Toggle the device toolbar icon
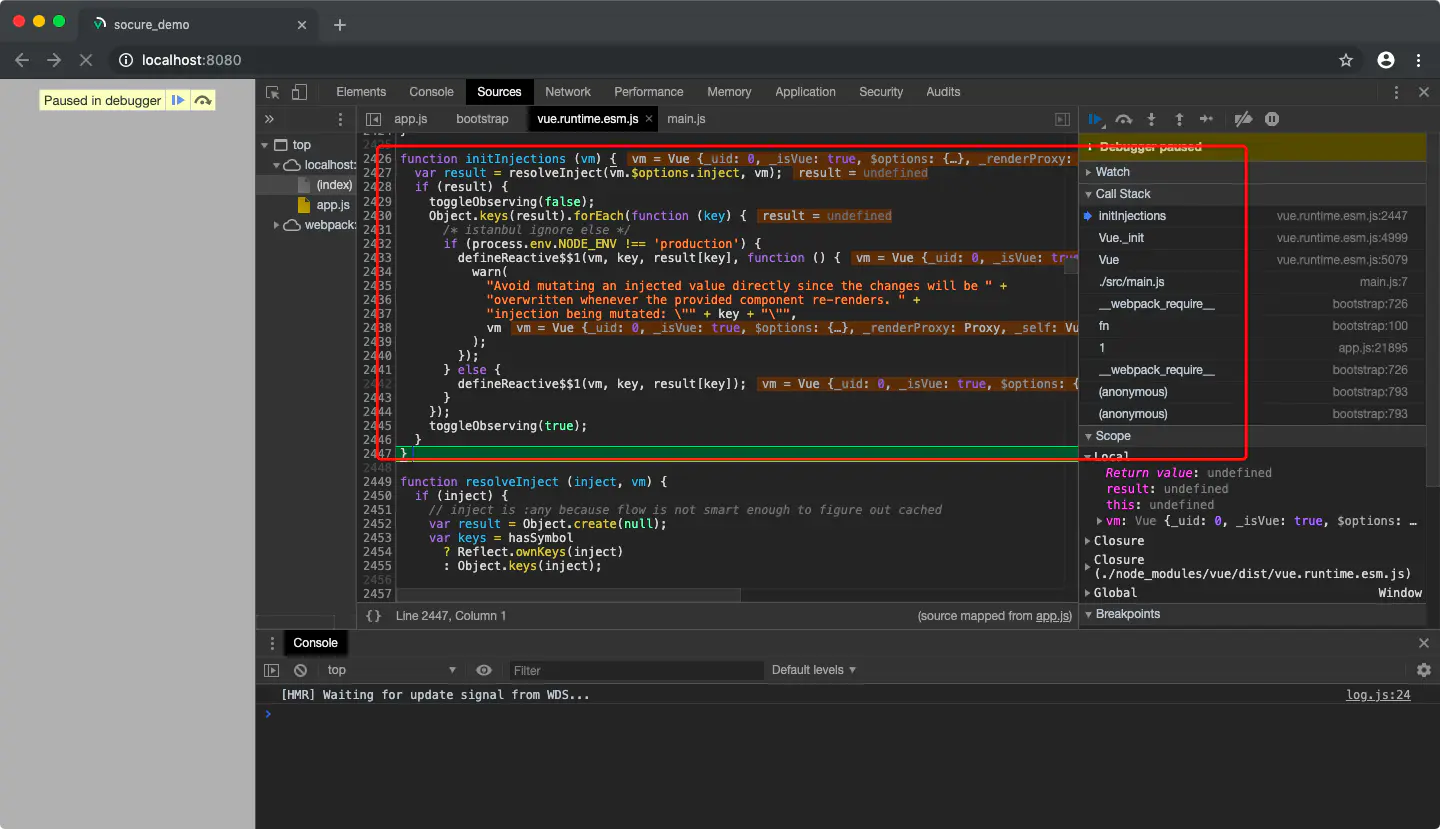Screen dimensions: 1440x829 point(299,92)
